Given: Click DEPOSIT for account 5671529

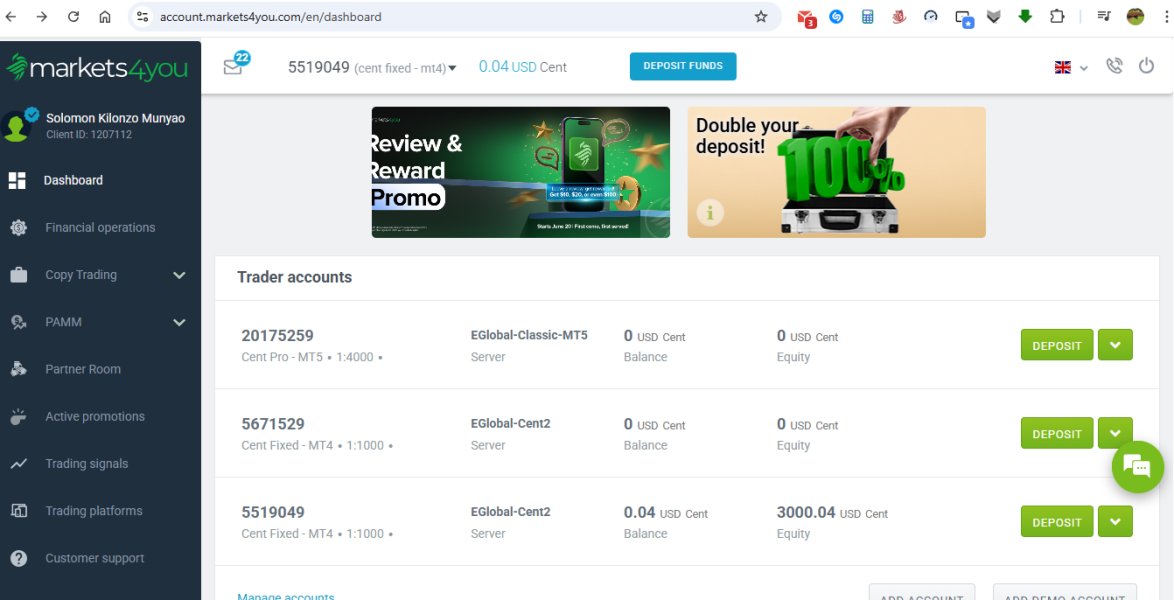Looking at the screenshot, I should [1056, 433].
